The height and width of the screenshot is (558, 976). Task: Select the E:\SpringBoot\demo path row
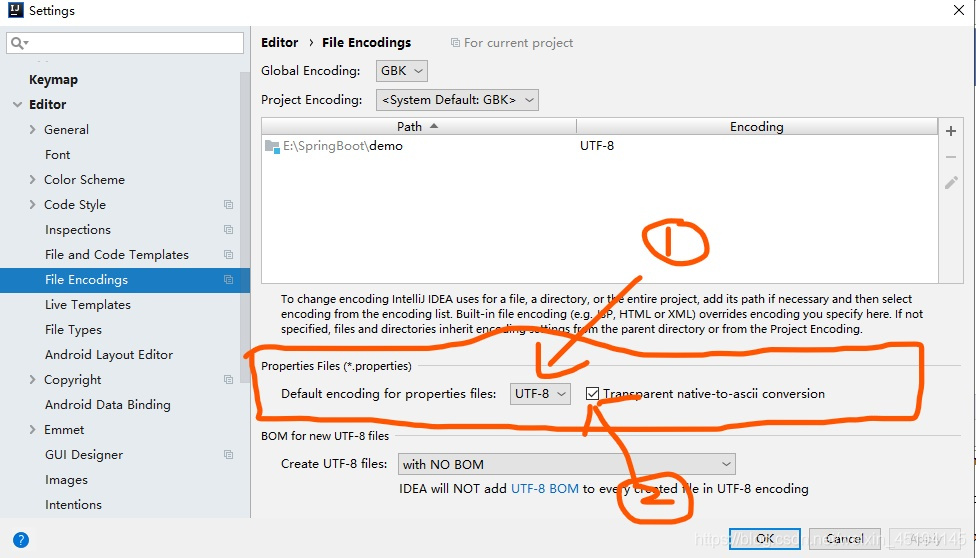pyautogui.click(x=599, y=146)
